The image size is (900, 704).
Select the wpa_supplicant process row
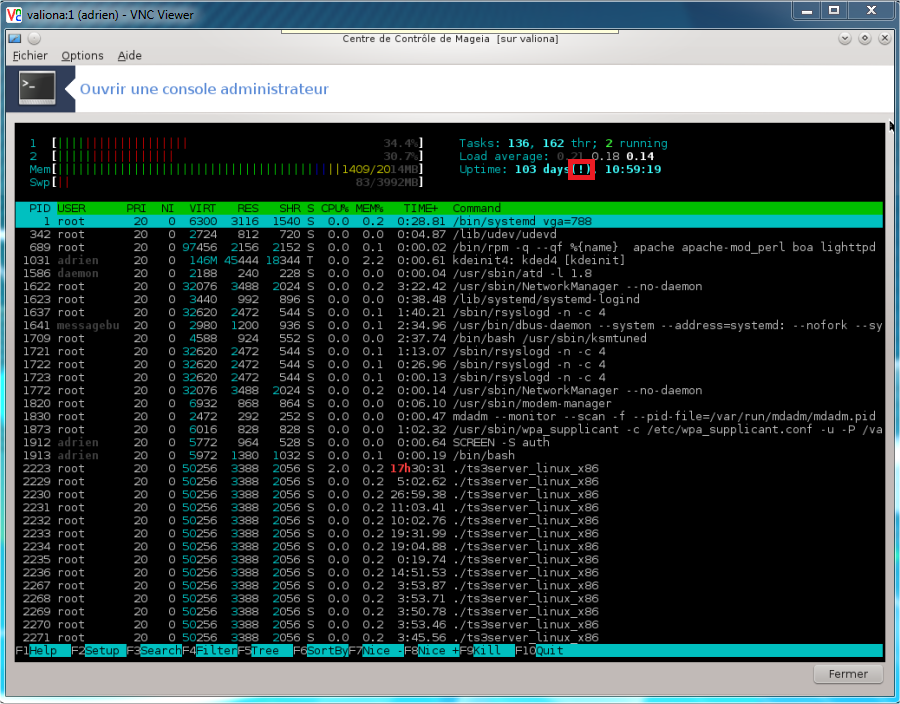click(x=449, y=430)
